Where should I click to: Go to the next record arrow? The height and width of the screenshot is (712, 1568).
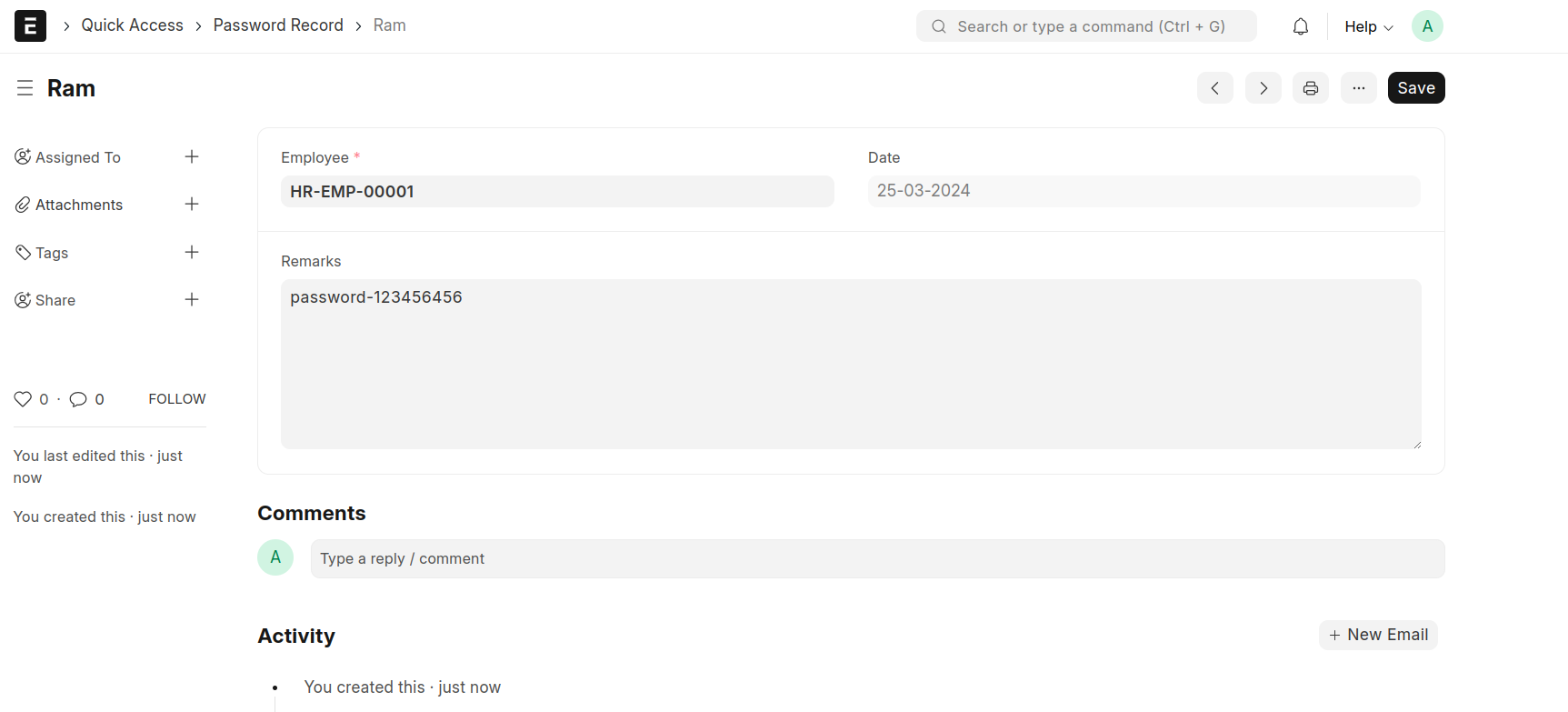(1263, 88)
